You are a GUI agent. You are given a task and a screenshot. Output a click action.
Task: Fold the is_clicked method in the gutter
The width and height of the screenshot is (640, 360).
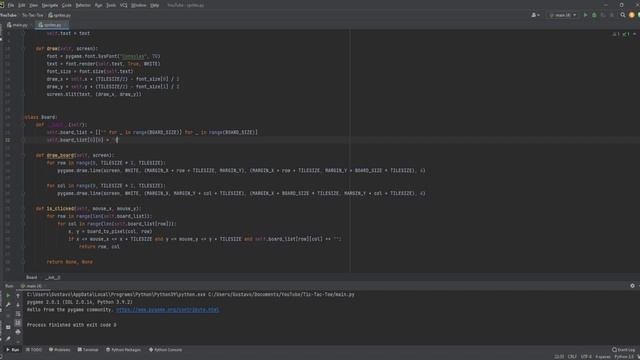23,209
